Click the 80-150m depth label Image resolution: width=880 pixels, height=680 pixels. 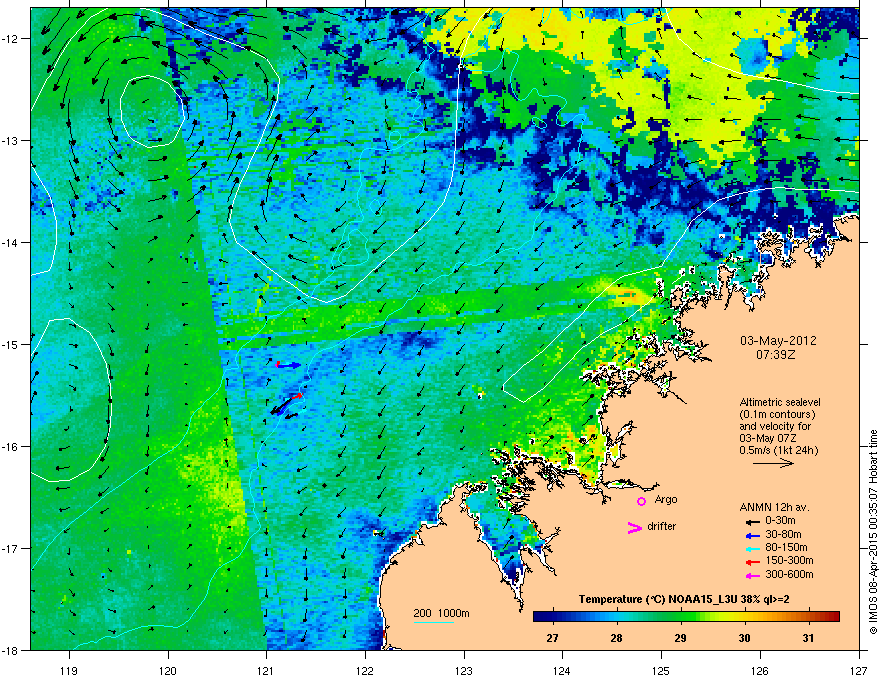[x=786, y=548]
